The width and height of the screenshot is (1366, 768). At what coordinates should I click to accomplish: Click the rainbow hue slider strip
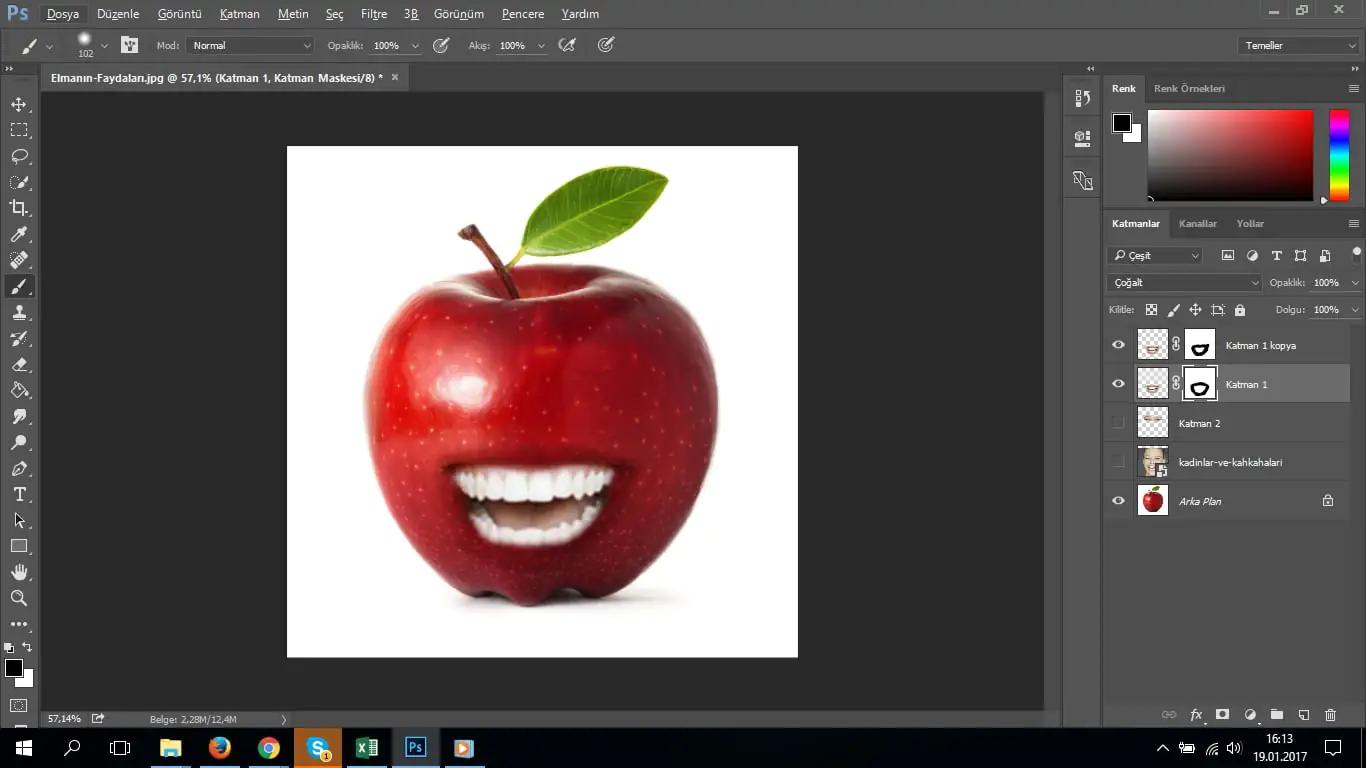[1338, 155]
